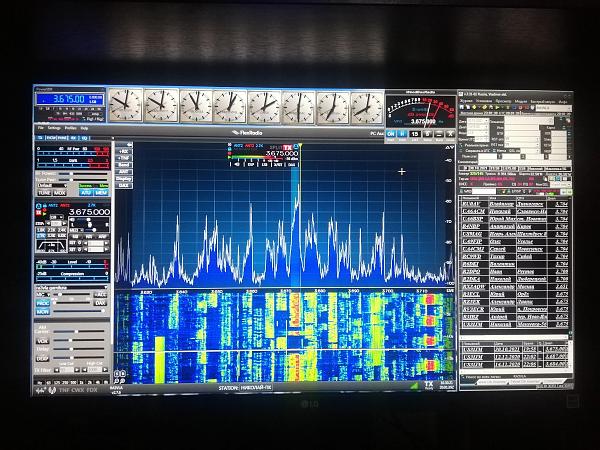Click the TUNE button in the transmit panel
600x450 pixels.
pyautogui.click(x=44, y=192)
